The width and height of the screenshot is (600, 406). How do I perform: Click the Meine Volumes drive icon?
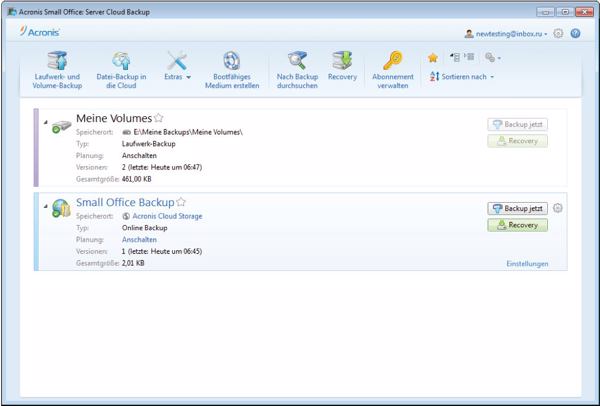(61, 127)
